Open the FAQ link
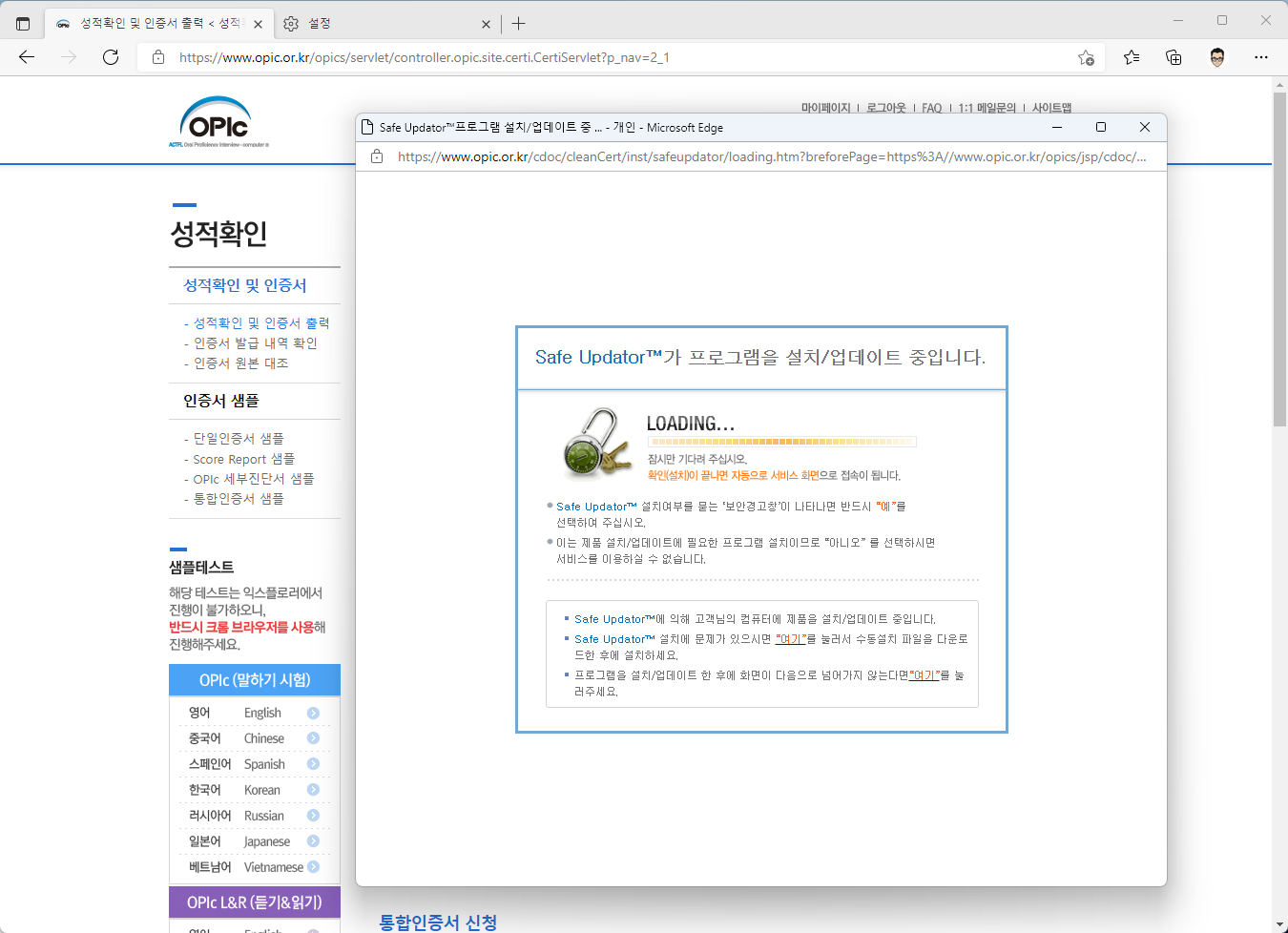The height and width of the screenshot is (933, 1288). 931,108
